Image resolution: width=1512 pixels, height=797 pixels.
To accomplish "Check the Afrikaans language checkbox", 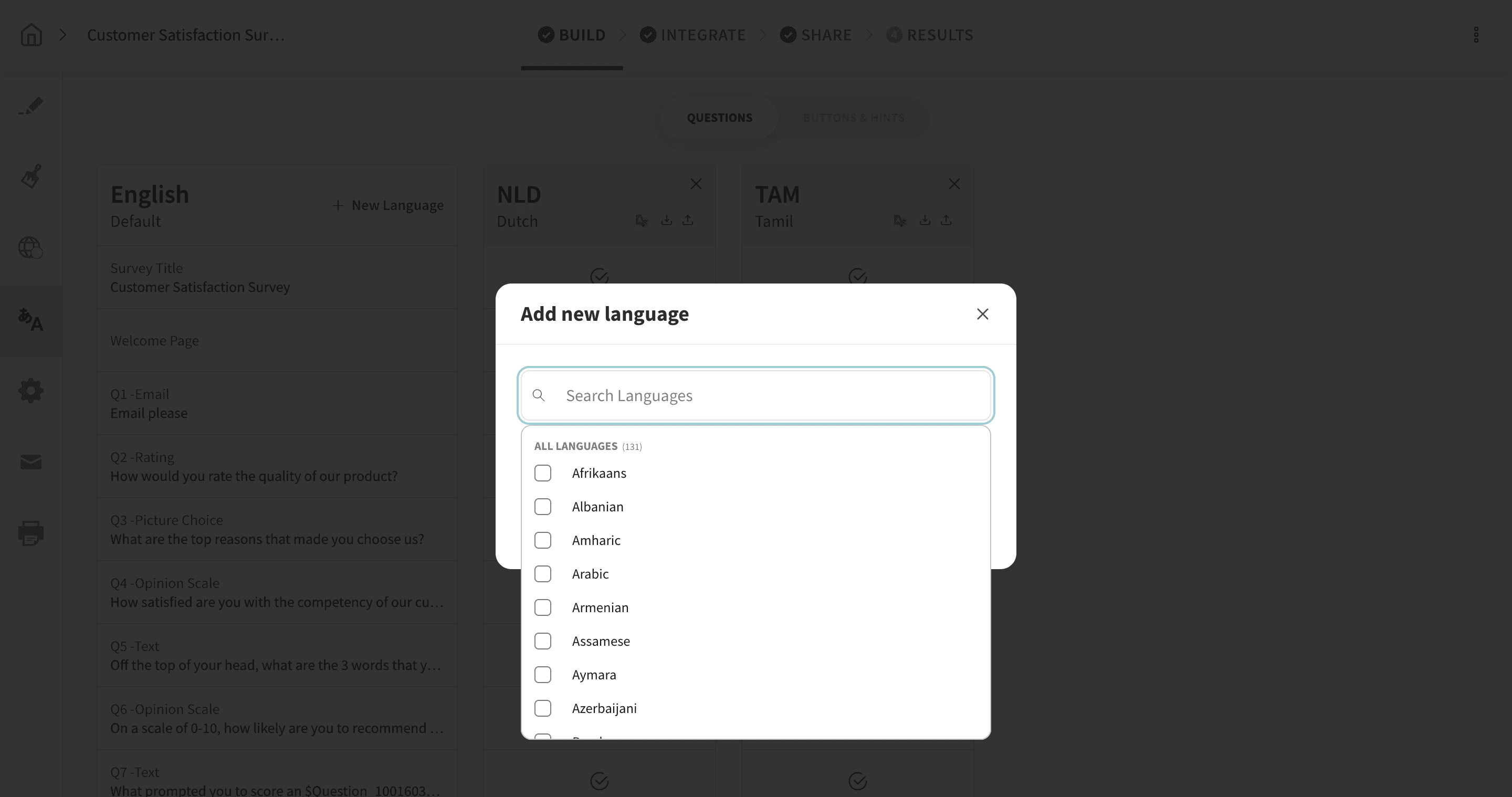I will [x=542, y=473].
